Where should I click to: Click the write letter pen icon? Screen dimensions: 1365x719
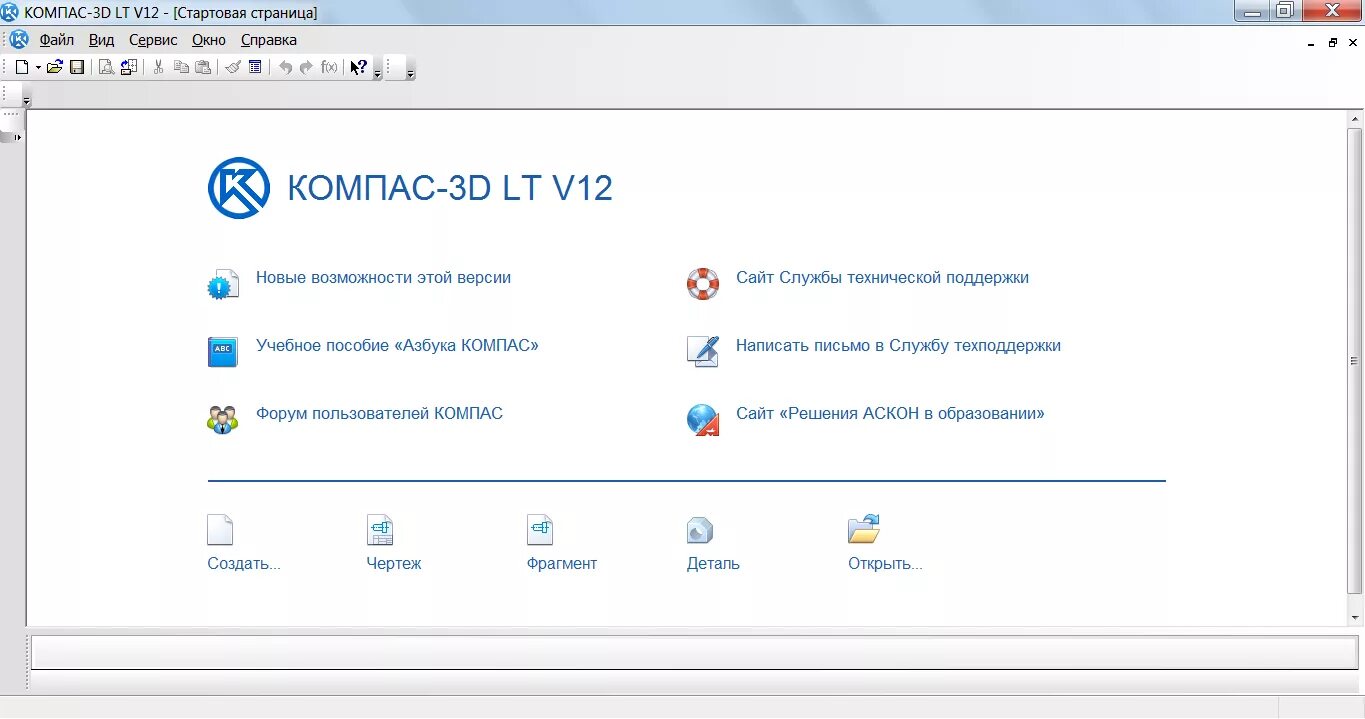pyautogui.click(x=703, y=351)
